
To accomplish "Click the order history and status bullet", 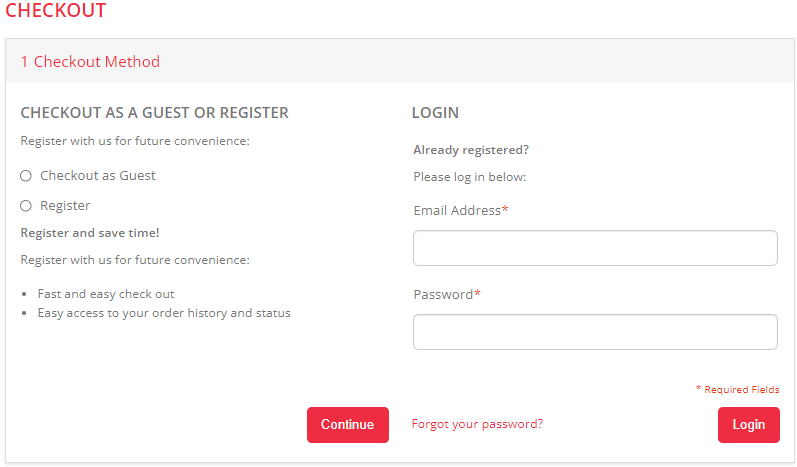I will point(164,313).
